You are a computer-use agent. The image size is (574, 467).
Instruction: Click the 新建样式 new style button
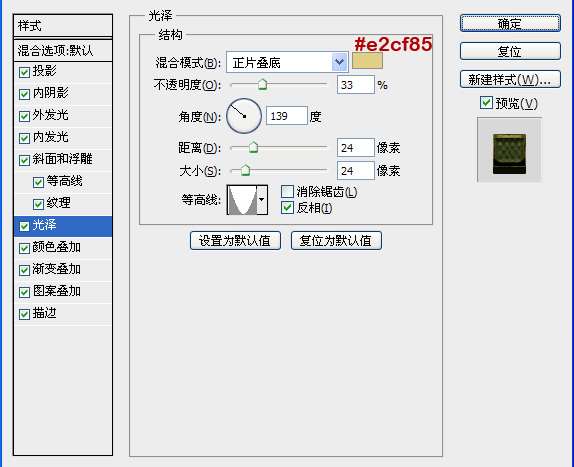pyautogui.click(x=510, y=79)
